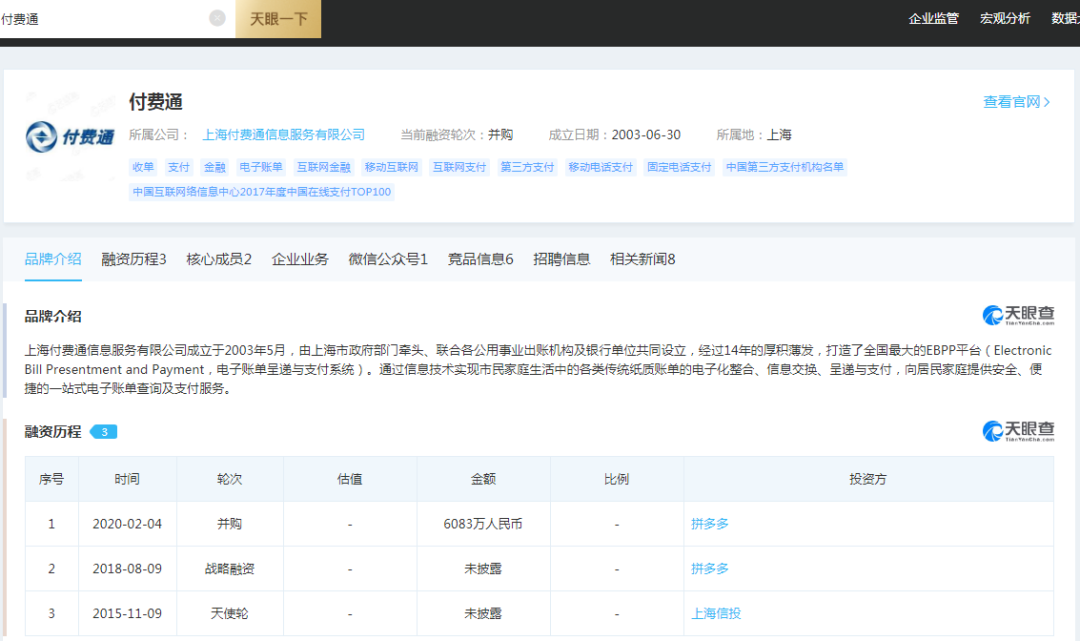Click the blue count badge next to 融资历程

point(104,432)
